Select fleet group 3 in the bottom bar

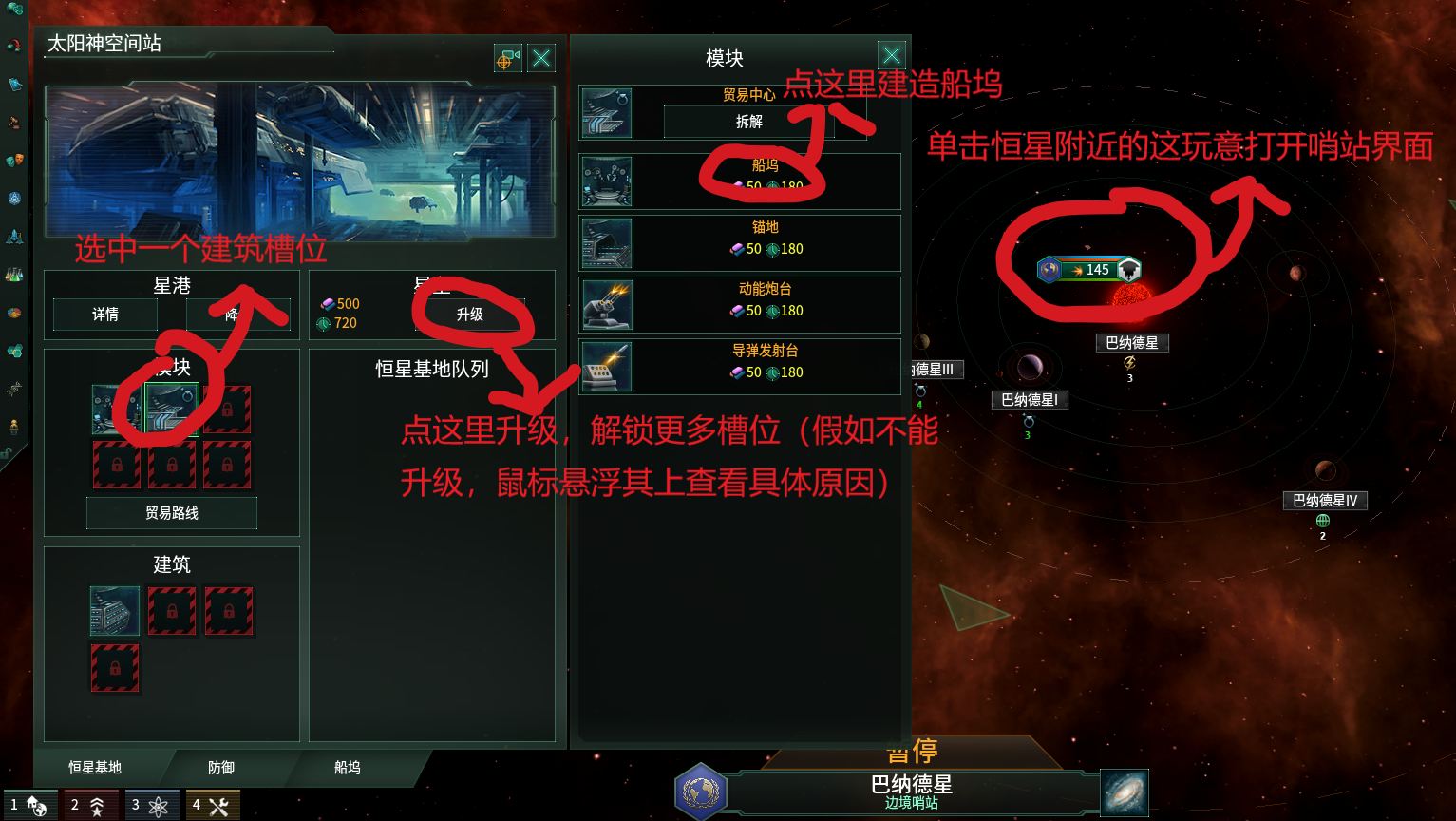(x=150, y=805)
